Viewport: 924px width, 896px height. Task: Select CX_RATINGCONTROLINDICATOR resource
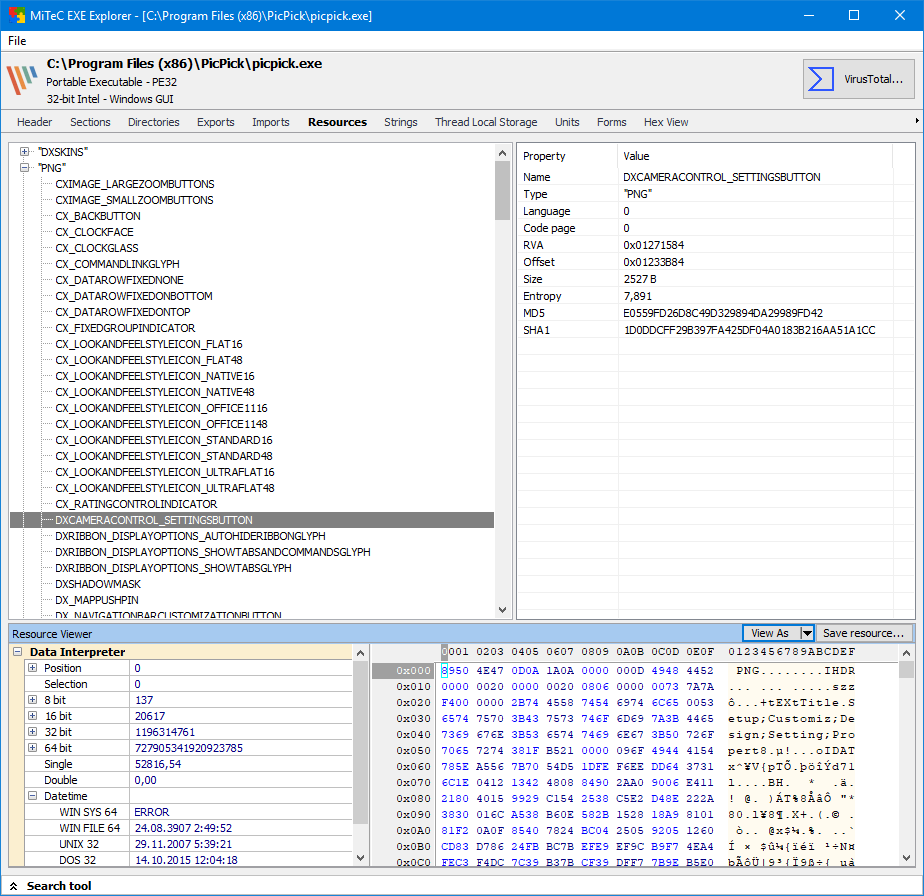[x=136, y=504]
